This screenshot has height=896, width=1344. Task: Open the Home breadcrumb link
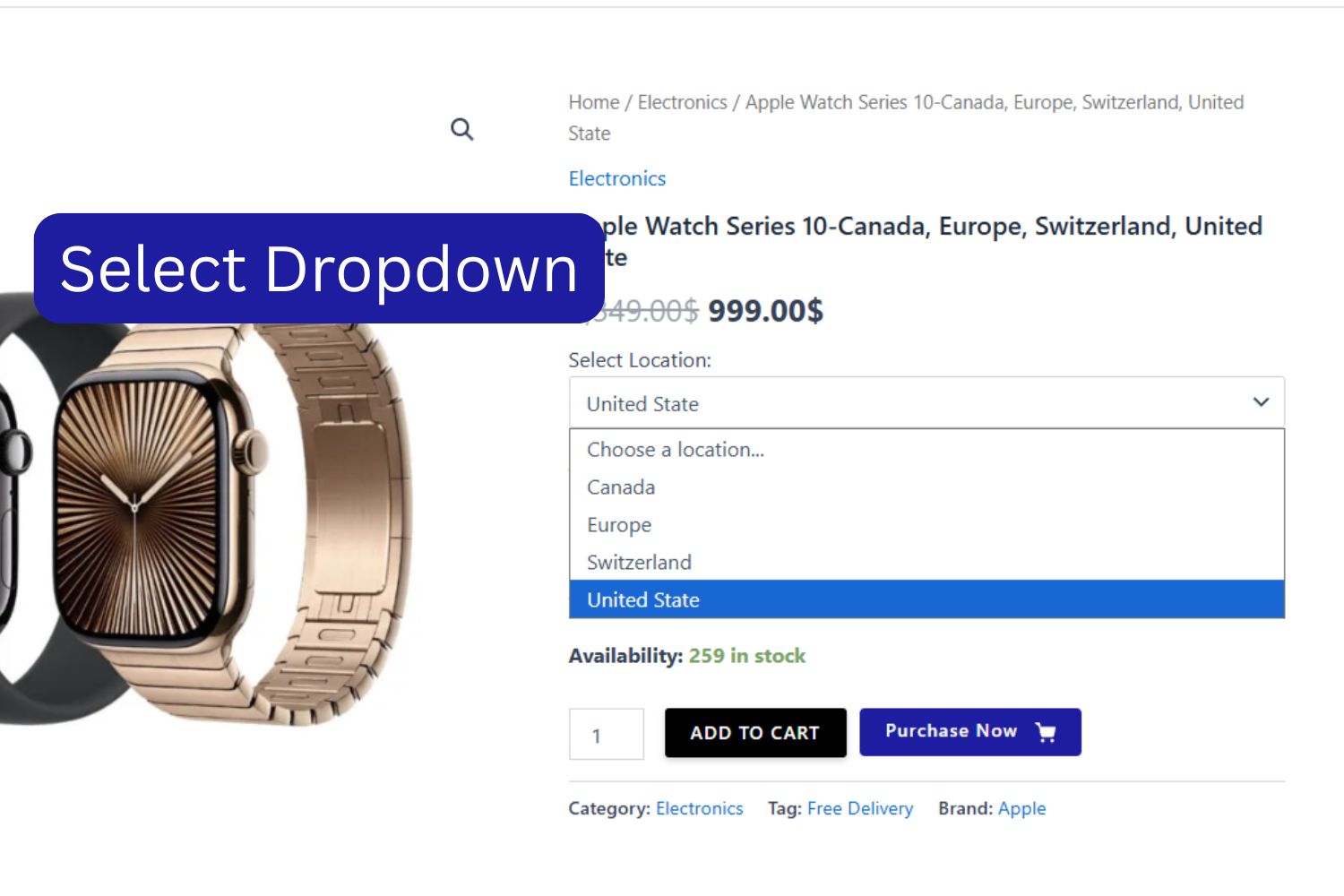click(594, 103)
